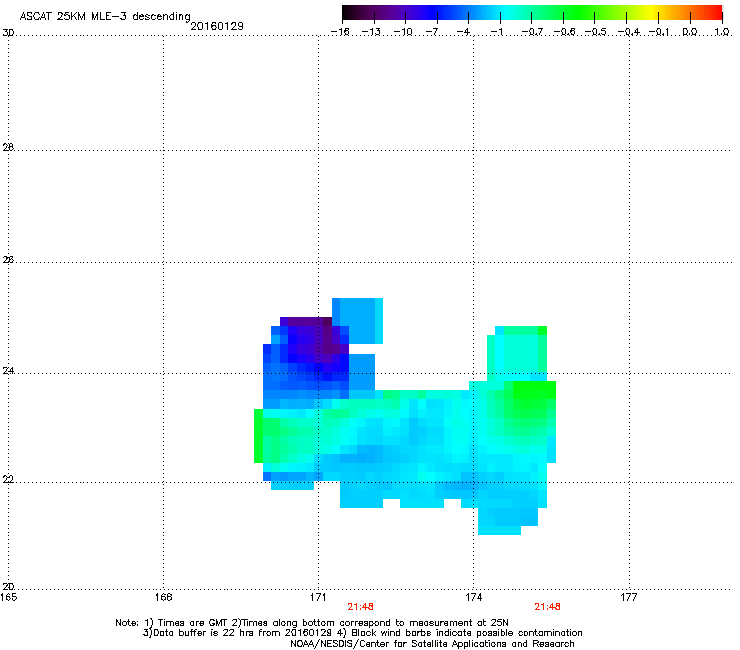Click the note line 'Times are GMT'
Screen dimensions: 740x650
click(x=193, y=623)
